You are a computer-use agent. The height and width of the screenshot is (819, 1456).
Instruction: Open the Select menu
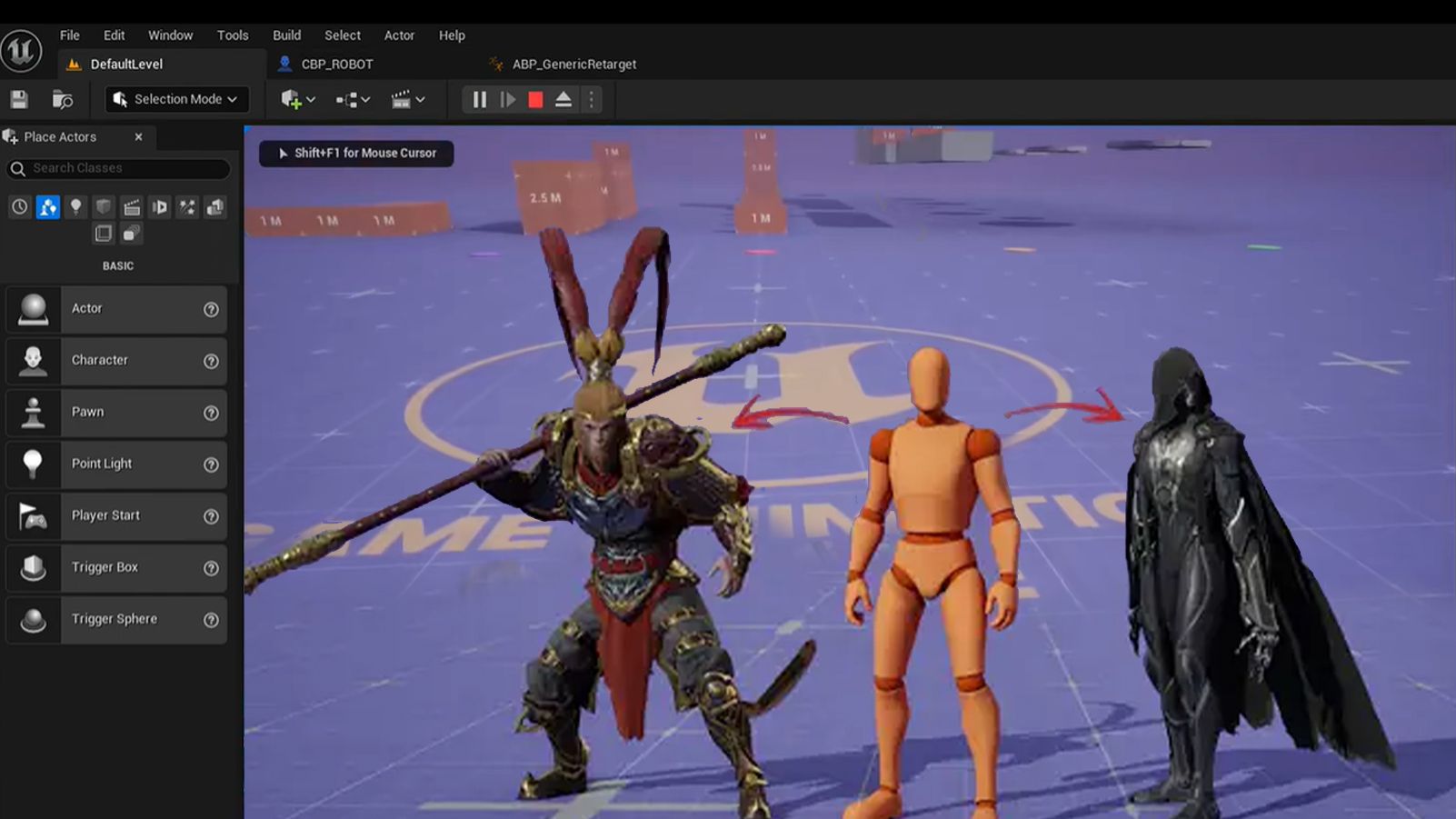tap(343, 35)
